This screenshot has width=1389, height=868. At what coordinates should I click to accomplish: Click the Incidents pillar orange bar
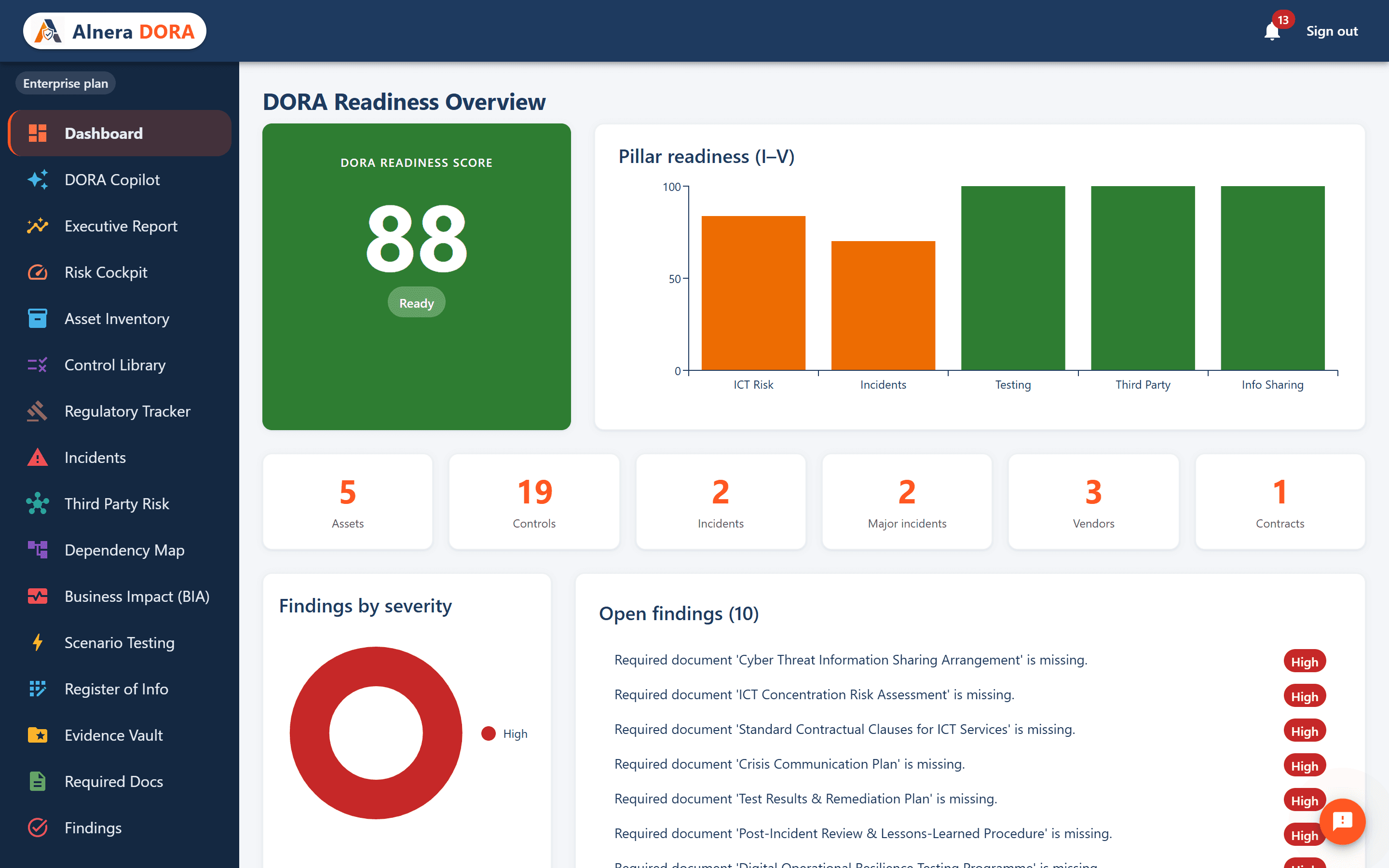[883, 305]
